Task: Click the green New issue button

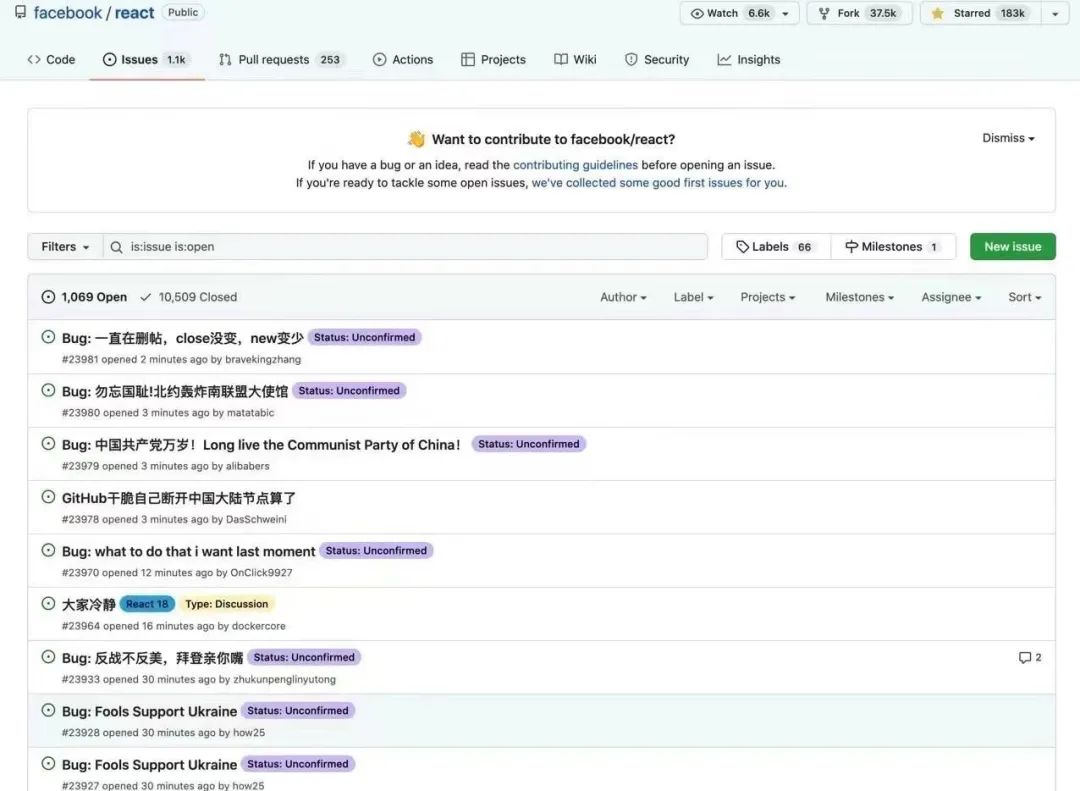Action: point(1012,247)
